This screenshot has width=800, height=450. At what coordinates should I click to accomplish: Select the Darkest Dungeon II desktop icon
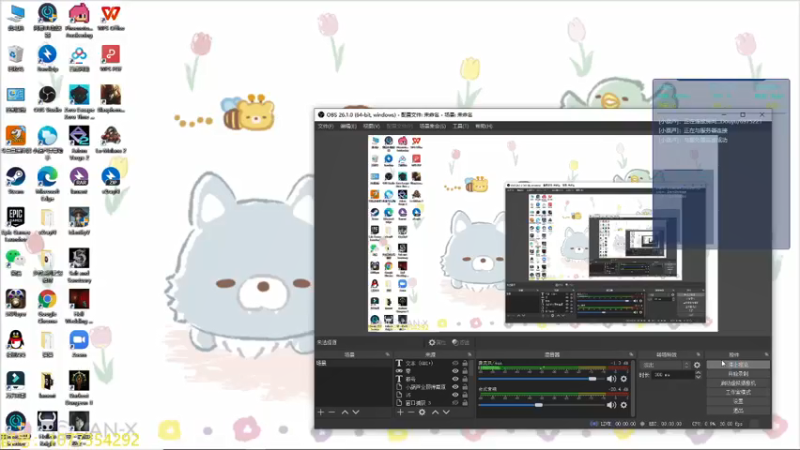(79, 388)
